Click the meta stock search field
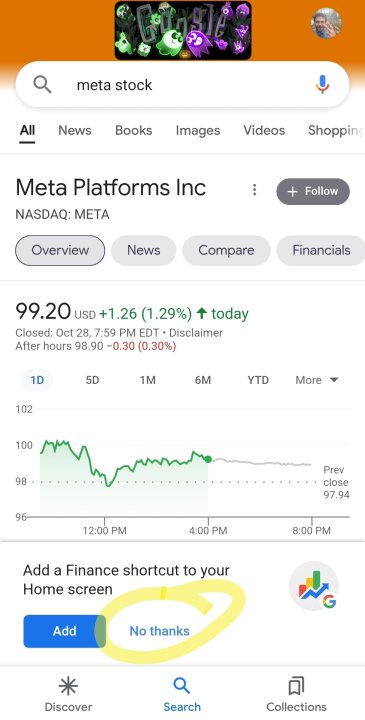 (182, 84)
